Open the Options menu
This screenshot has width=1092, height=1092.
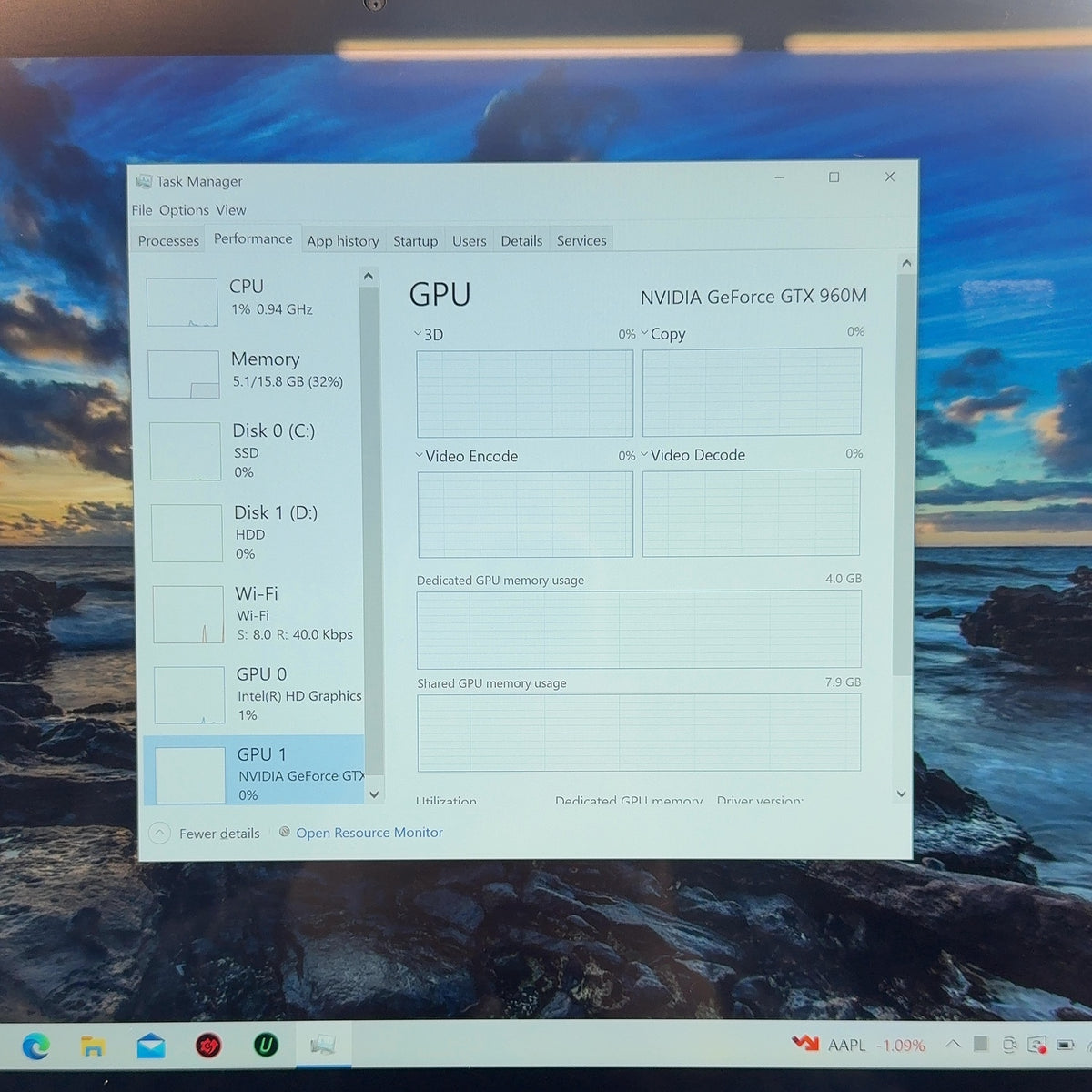click(x=184, y=210)
